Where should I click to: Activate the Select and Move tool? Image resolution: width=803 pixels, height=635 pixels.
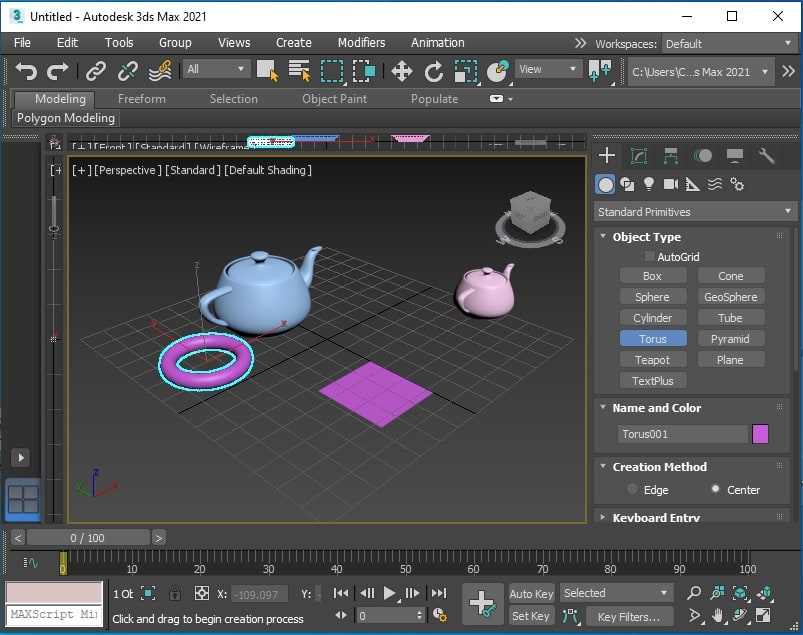402,71
